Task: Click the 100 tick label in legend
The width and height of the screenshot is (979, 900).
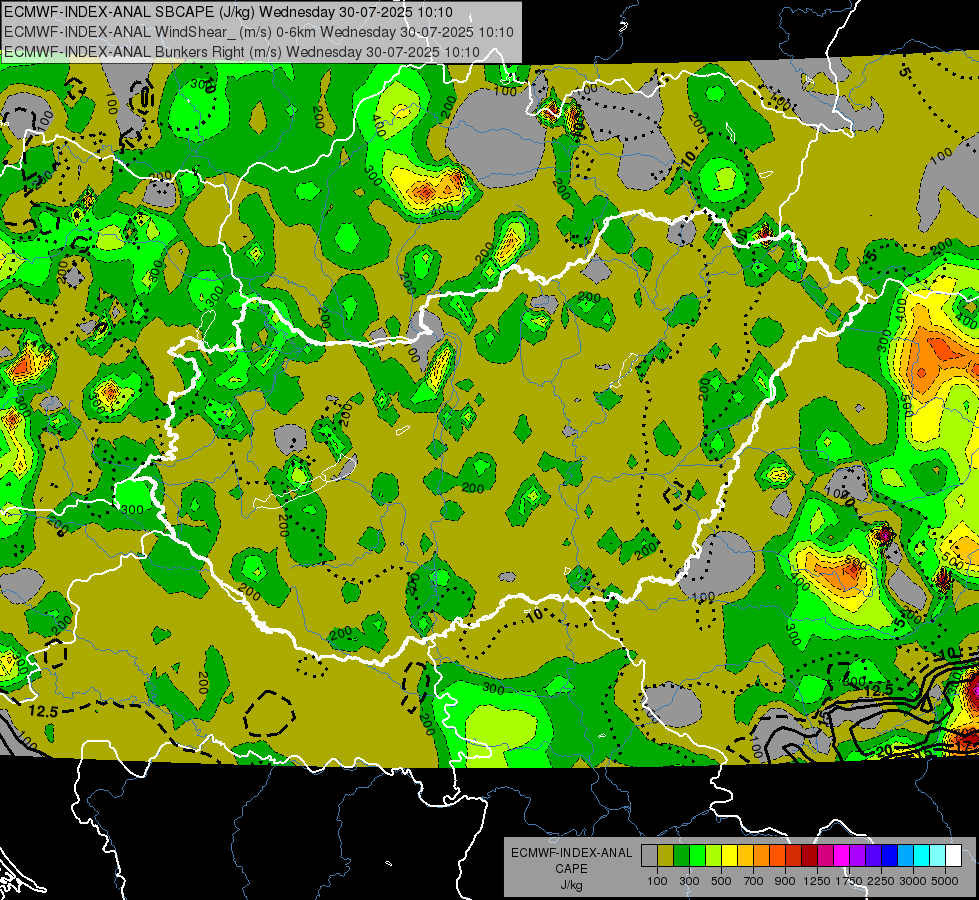Action: 657,881
